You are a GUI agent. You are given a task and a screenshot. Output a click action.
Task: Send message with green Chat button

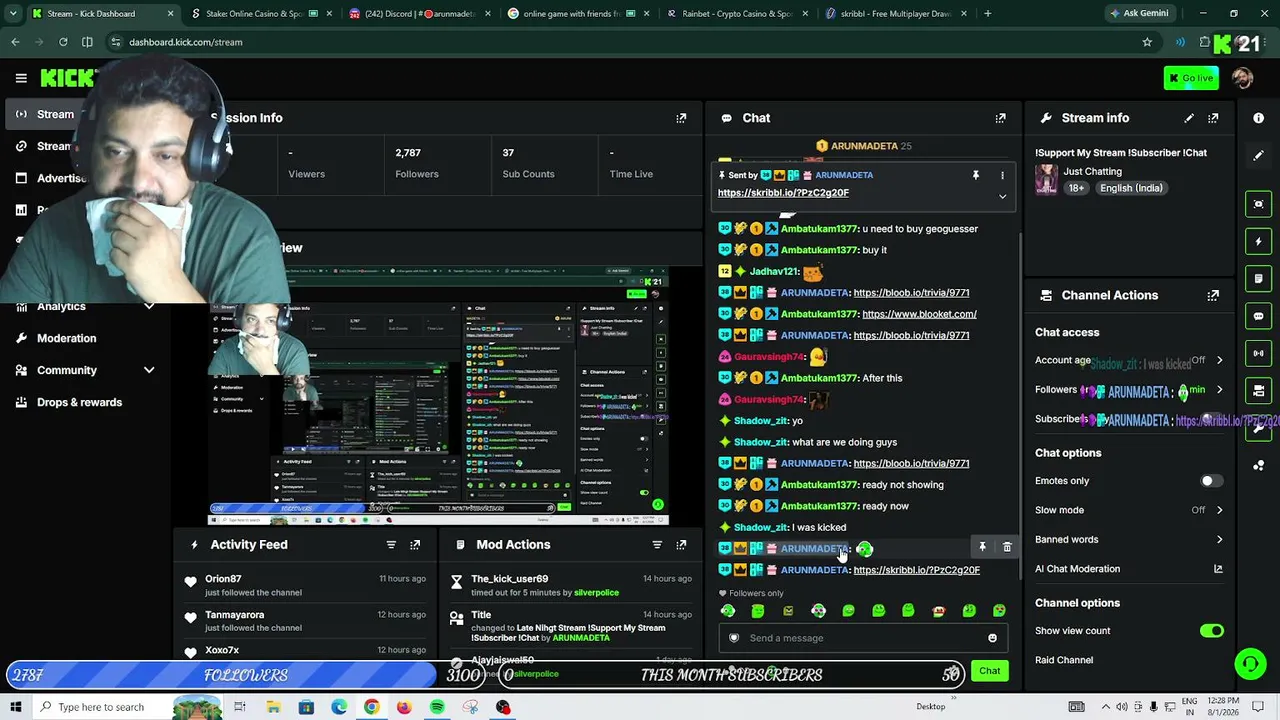click(x=989, y=671)
